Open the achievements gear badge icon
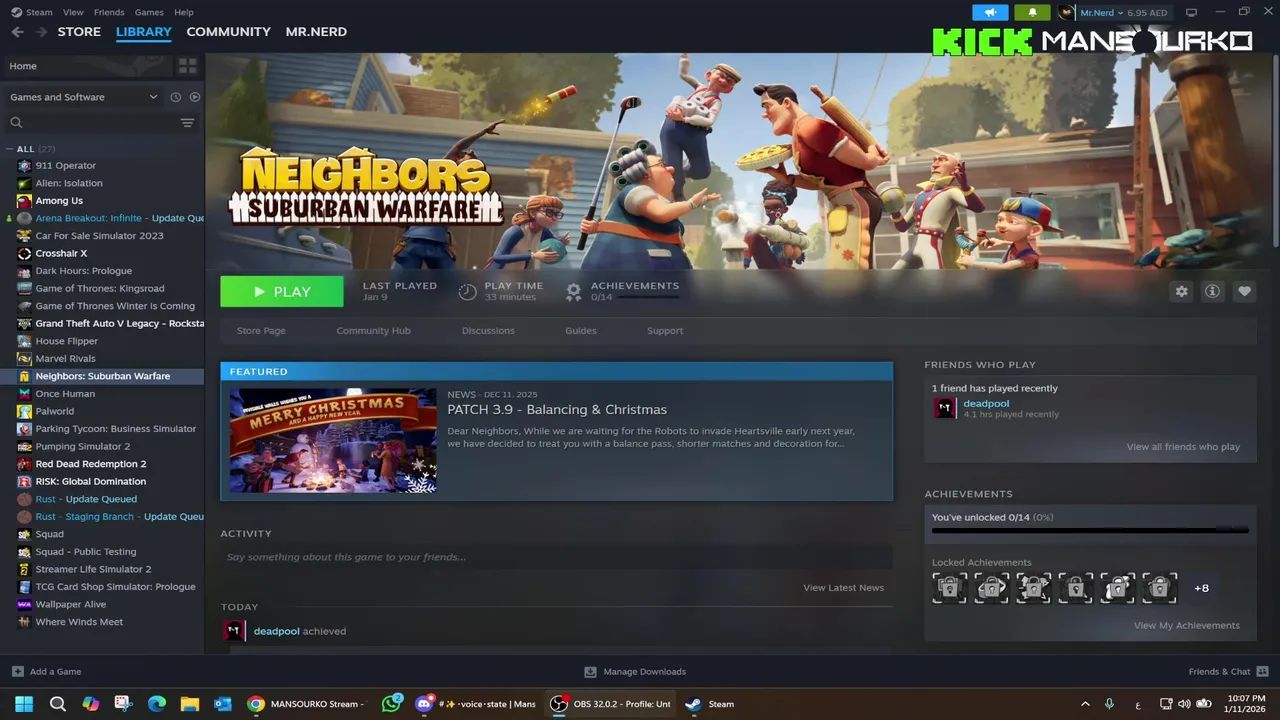The height and width of the screenshot is (720, 1280). (573, 291)
